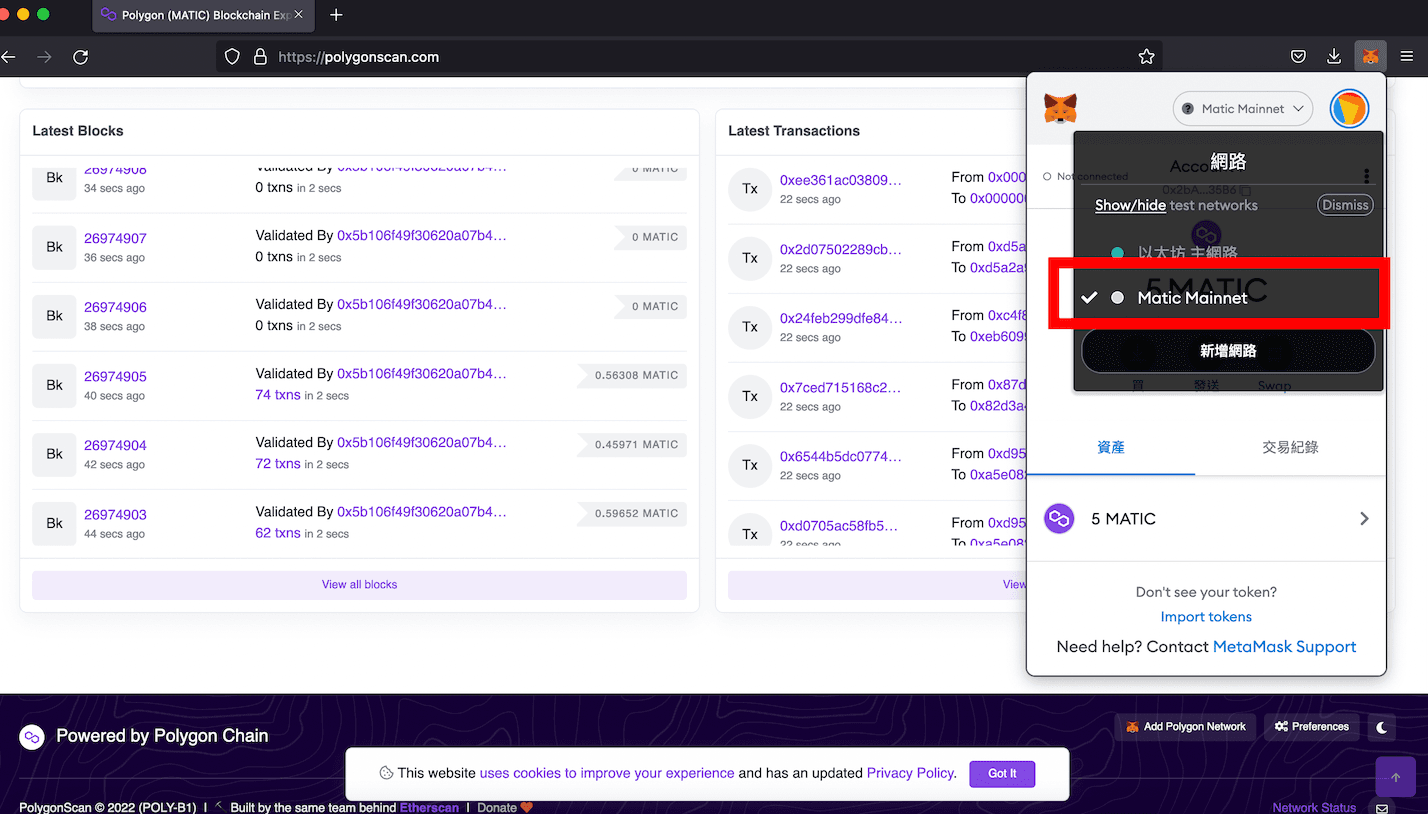Viewport: 1428px width, 814px height.
Task: Click the MATIC token purple icon
Action: 1059,519
